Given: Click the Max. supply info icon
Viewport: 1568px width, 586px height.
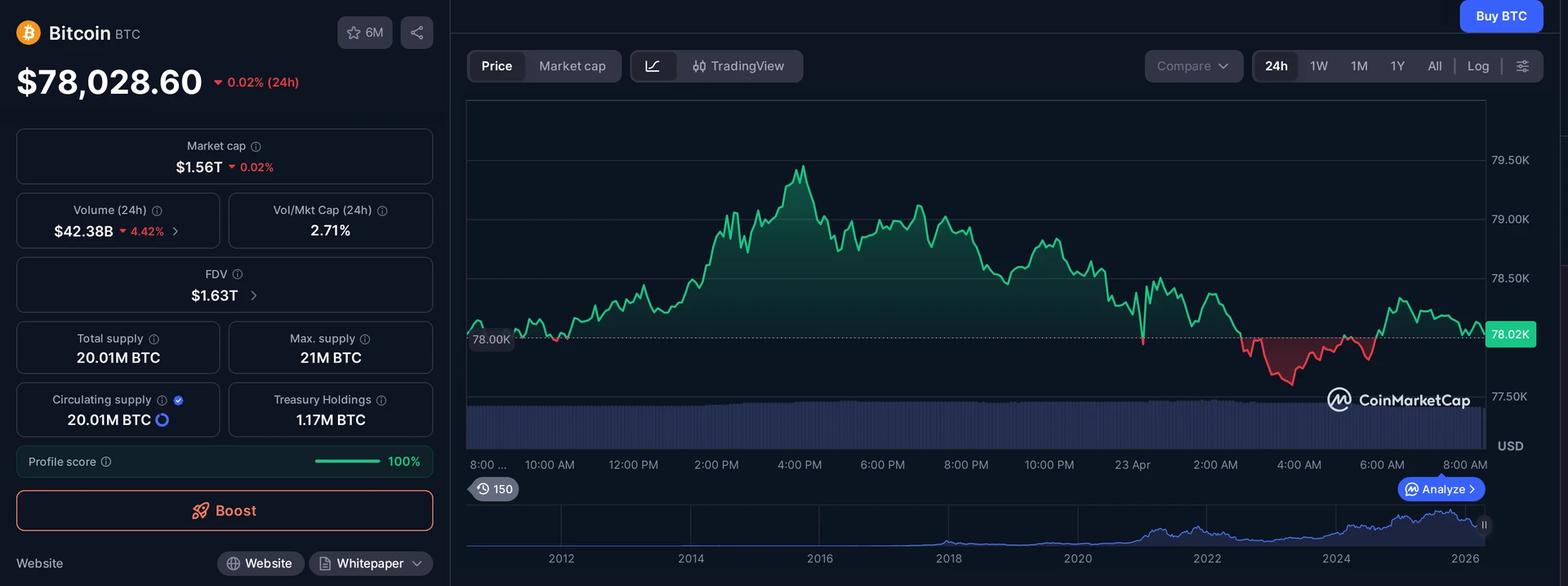Looking at the screenshot, I should tap(365, 339).
